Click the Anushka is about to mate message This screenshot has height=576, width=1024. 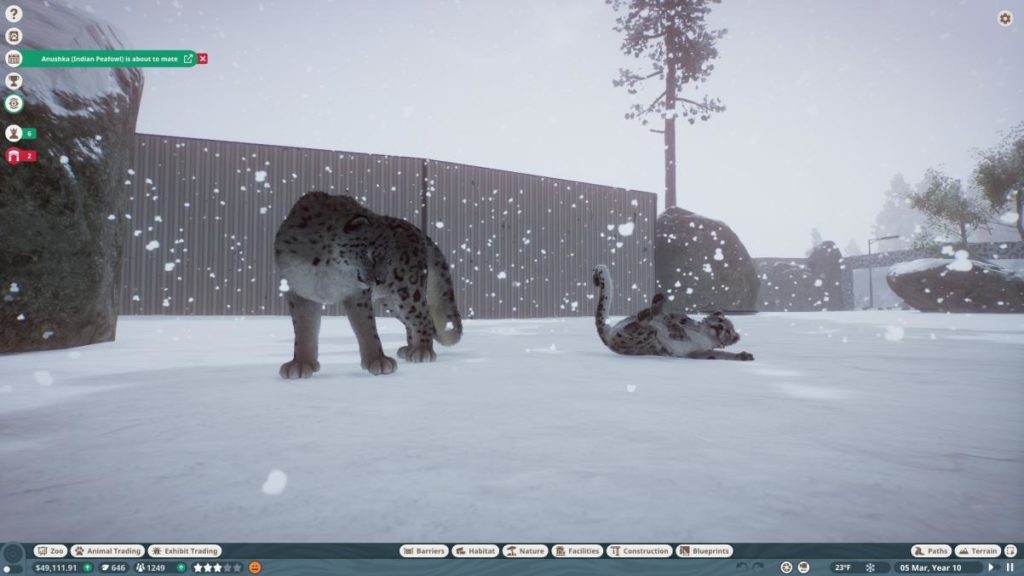(x=109, y=59)
